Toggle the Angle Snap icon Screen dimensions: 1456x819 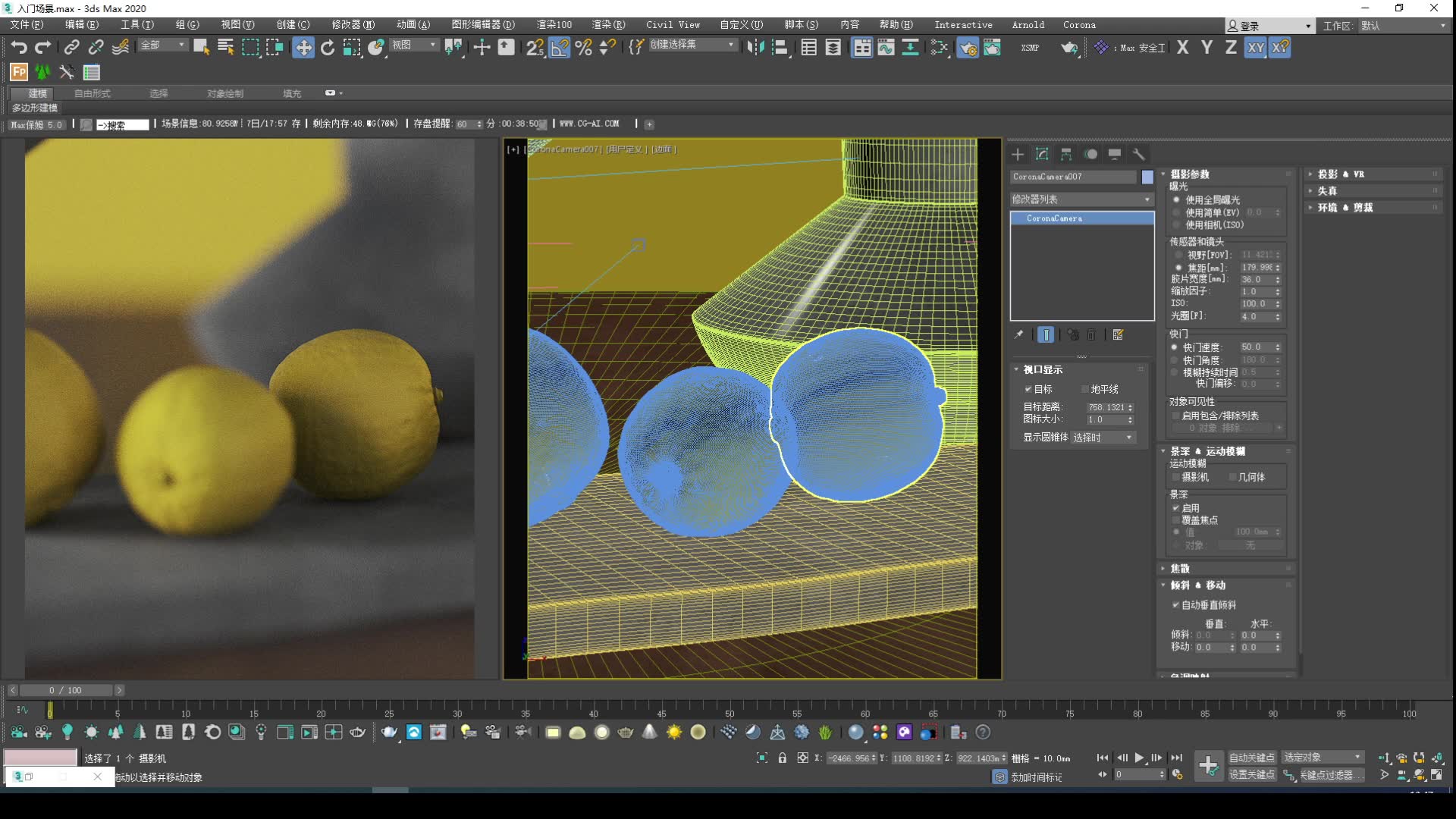[560, 48]
